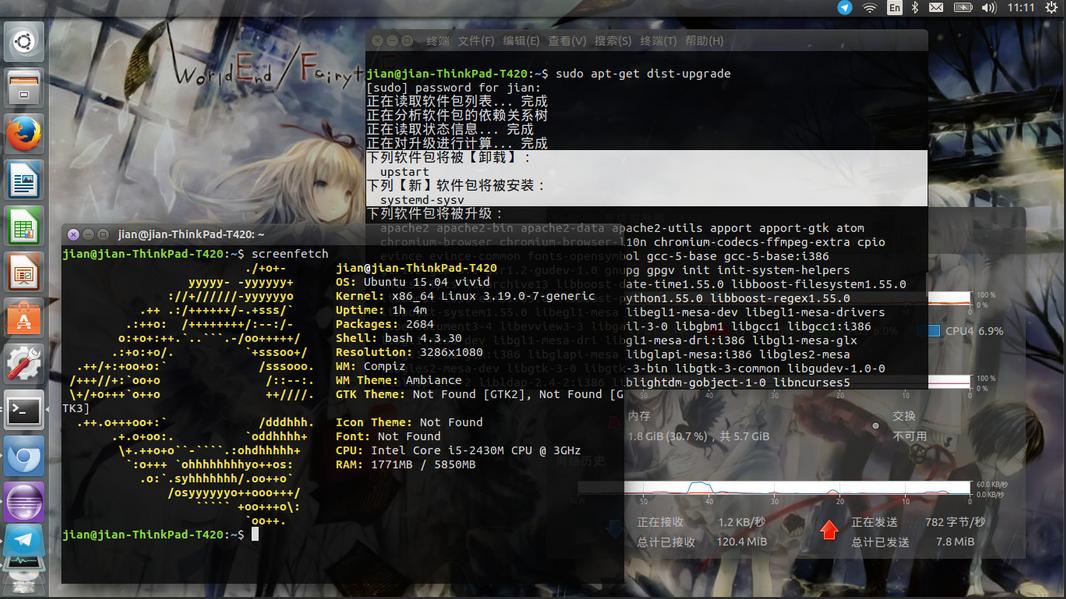Click 'OS: Ubuntu 15.04 vivid' line
Image resolution: width=1066 pixels, height=599 pixels.
(x=413, y=281)
